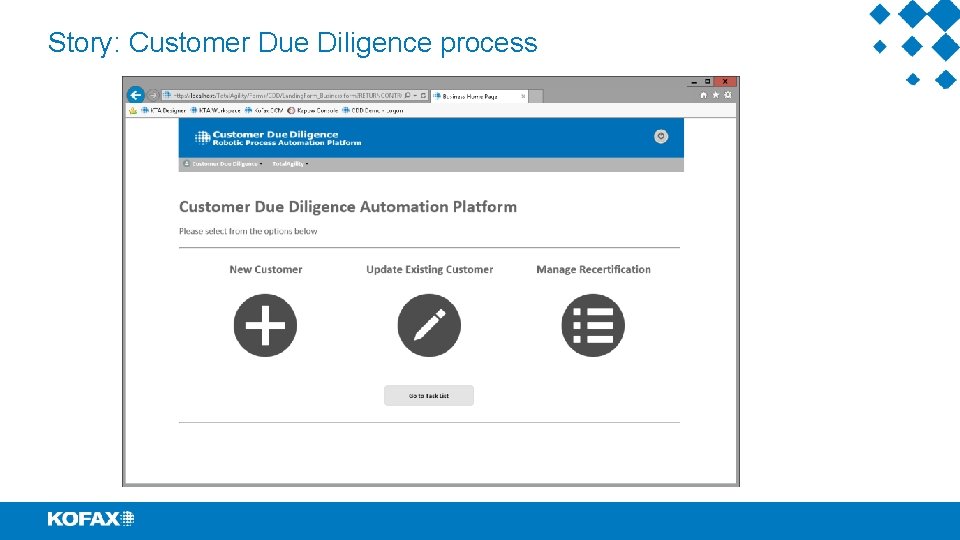The image size is (960, 540).
Task: Open the KTA Workspace bookmark
Action: pos(215,111)
